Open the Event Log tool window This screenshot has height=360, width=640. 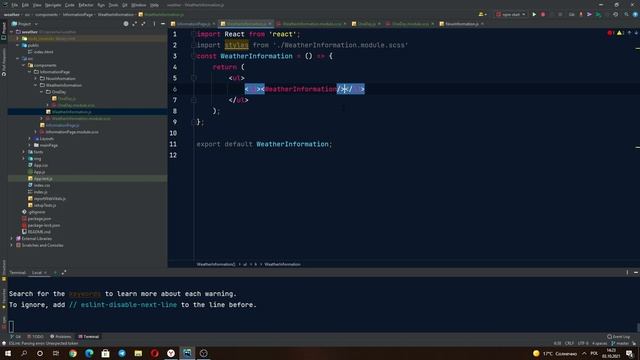pos(618,337)
